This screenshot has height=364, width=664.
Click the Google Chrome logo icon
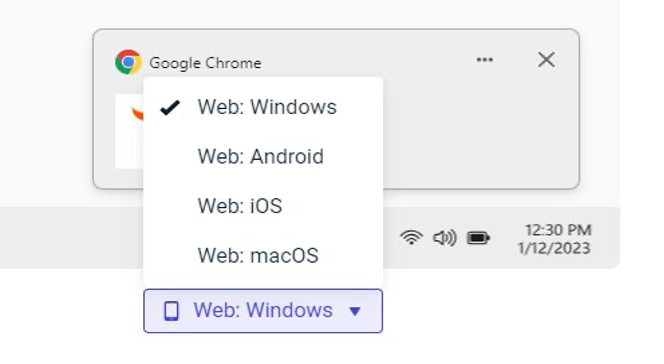pos(128,62)
